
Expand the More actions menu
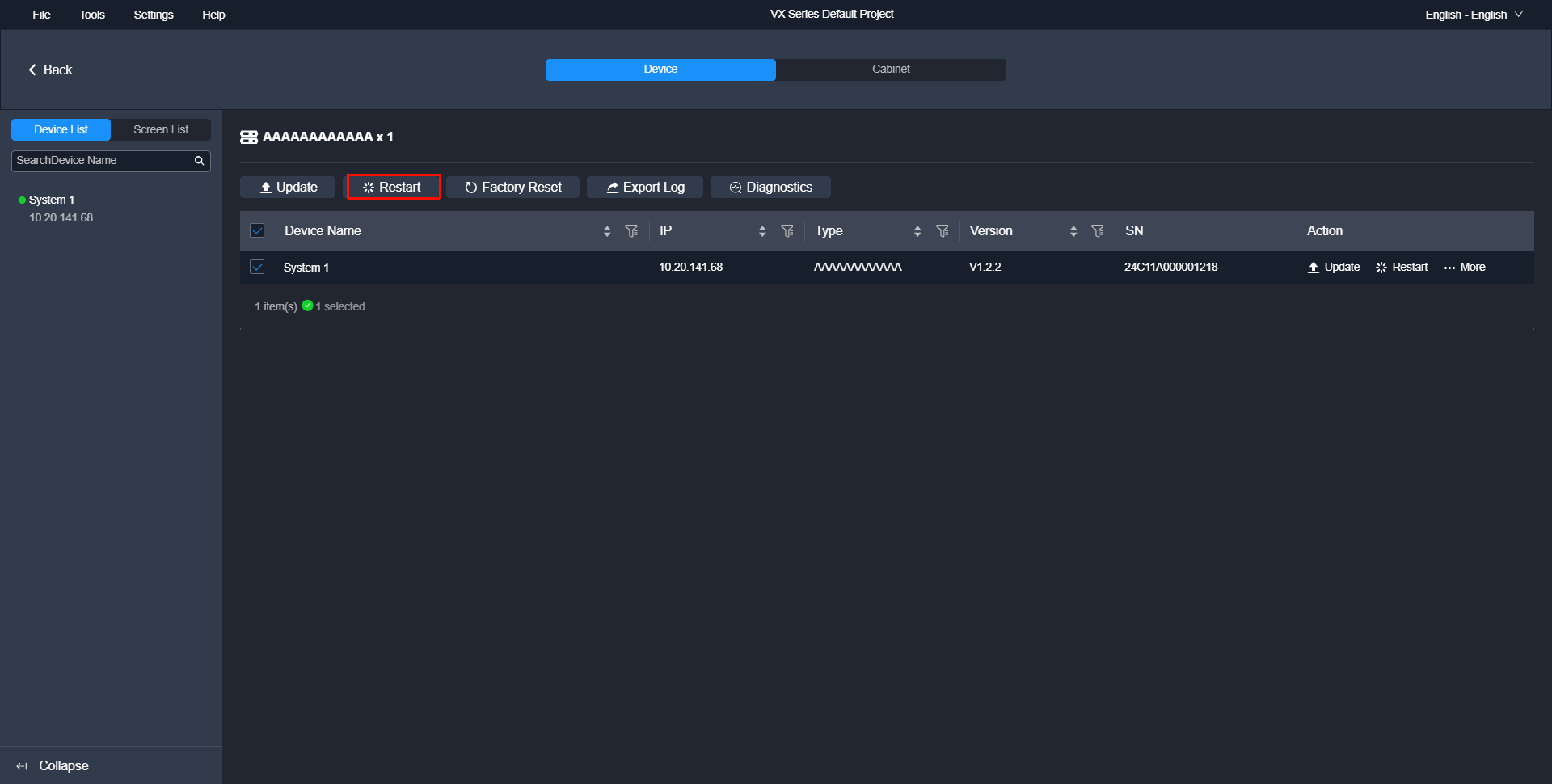tap(1465, 267)
